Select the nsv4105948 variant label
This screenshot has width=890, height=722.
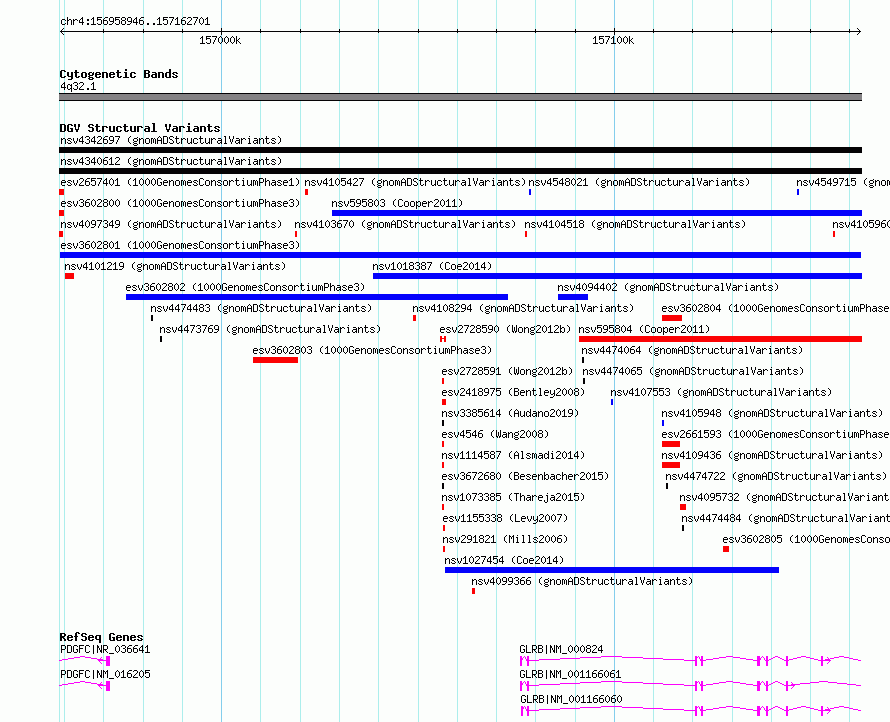pos(772,413)
